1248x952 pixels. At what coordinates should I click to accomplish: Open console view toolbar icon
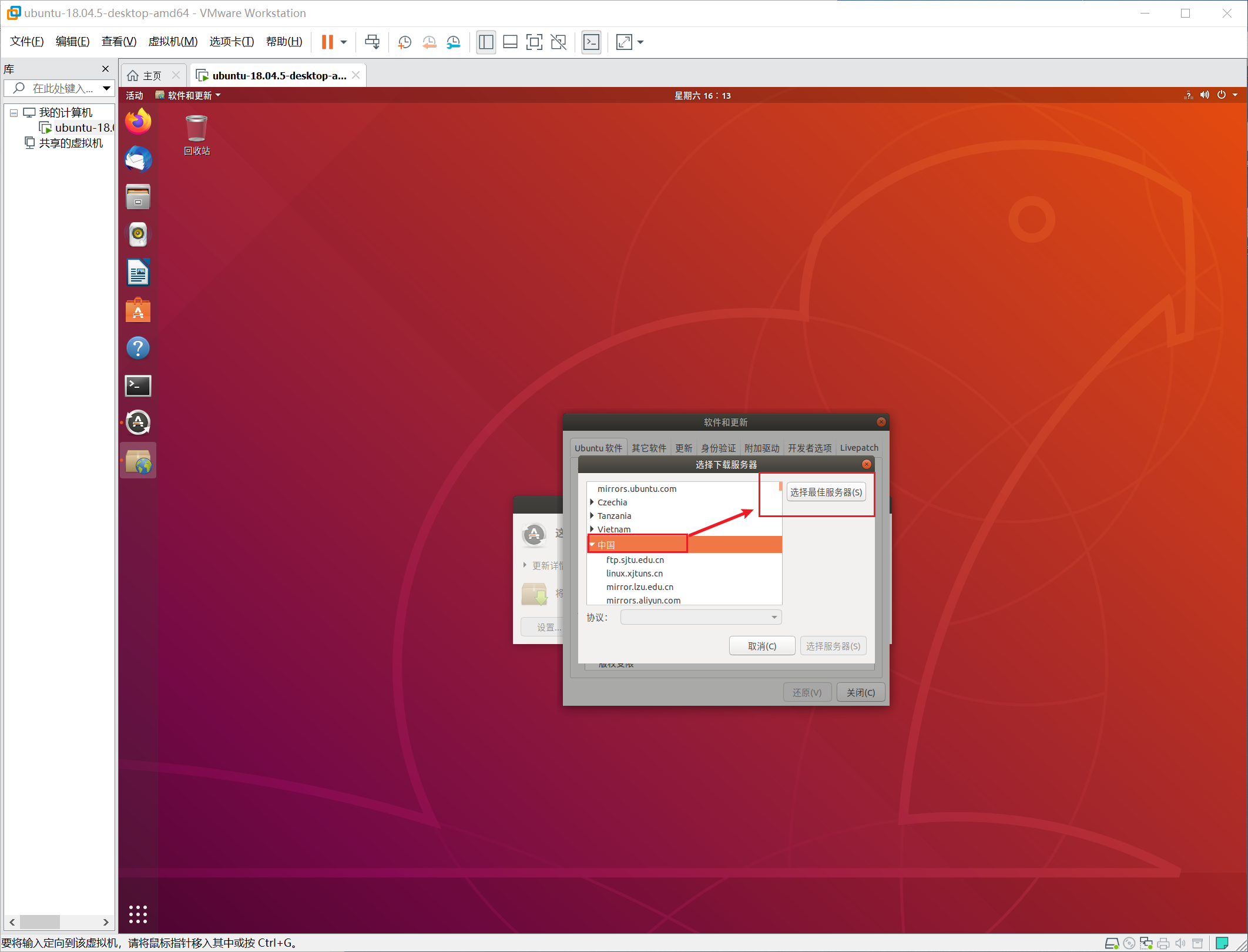point(591,42)
